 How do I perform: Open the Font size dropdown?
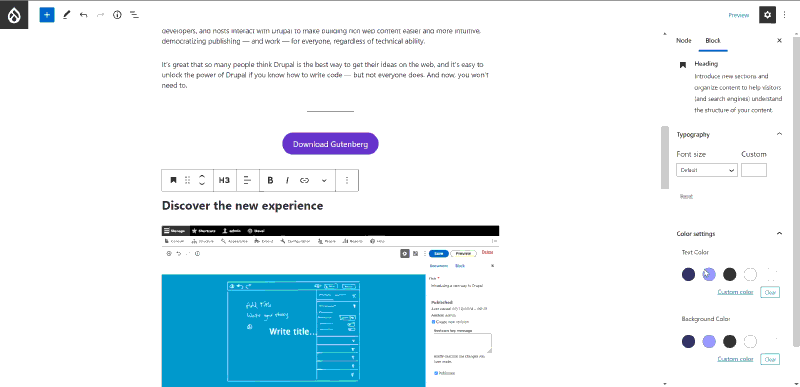tap(707, 170)
